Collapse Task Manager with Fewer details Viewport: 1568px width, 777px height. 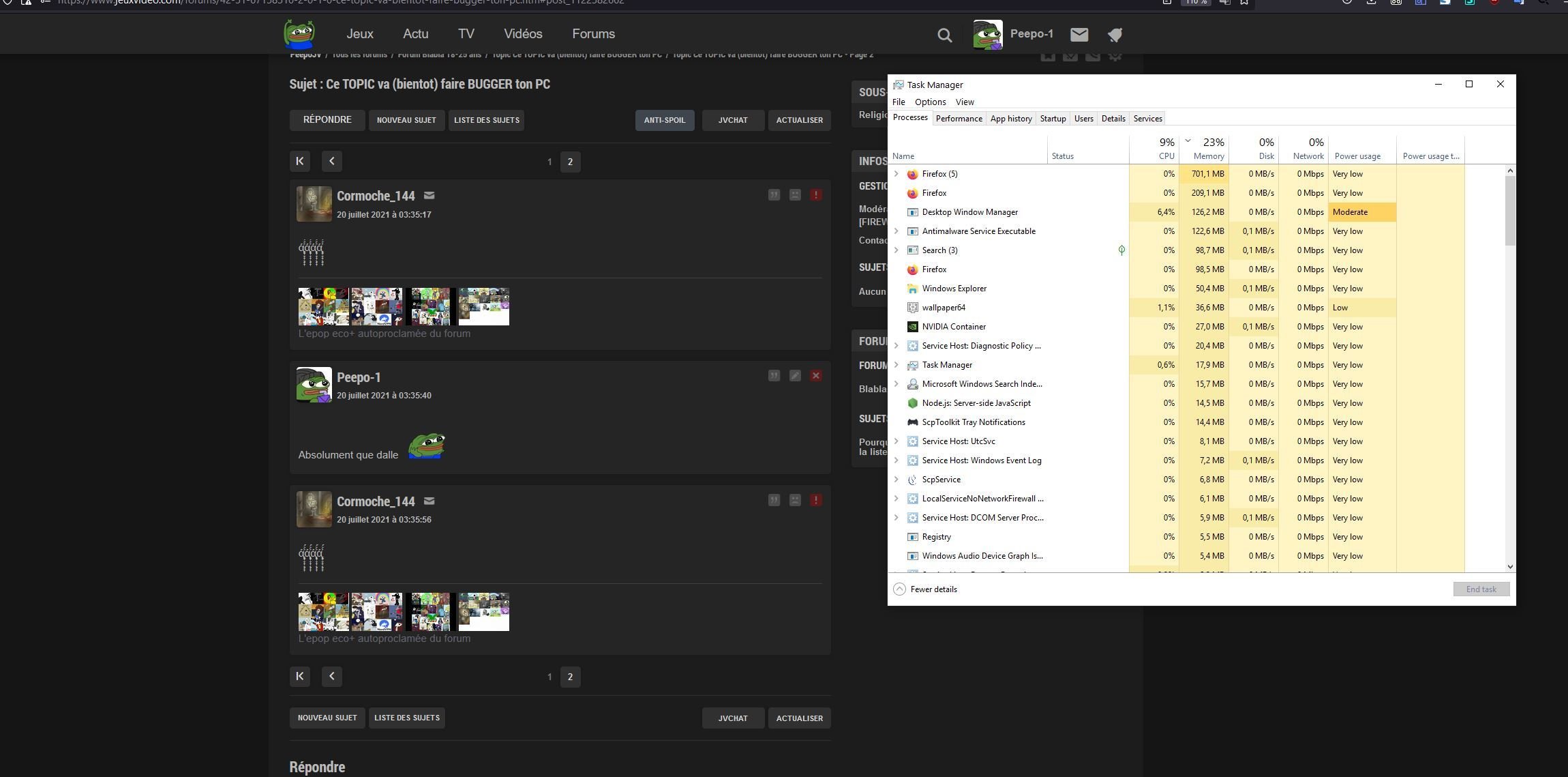coord(925,589)
